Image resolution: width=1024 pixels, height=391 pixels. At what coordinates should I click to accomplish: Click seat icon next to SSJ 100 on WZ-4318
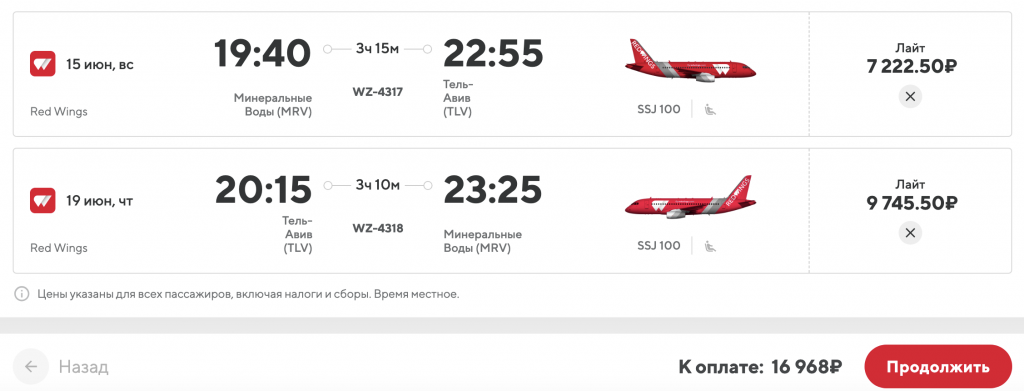pyautogui.click(x=710, y=246)
